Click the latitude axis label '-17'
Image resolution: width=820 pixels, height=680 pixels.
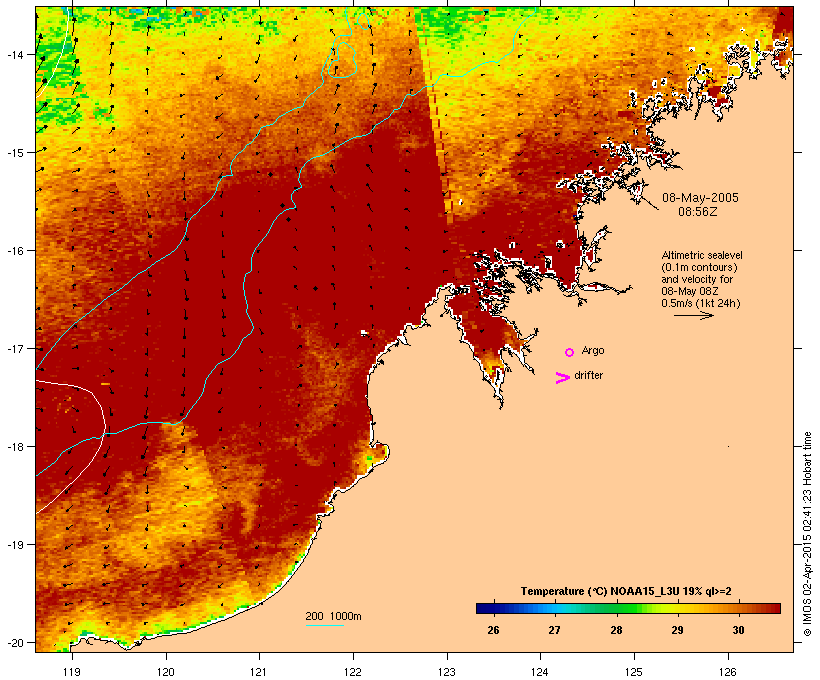tap(15, 348)
